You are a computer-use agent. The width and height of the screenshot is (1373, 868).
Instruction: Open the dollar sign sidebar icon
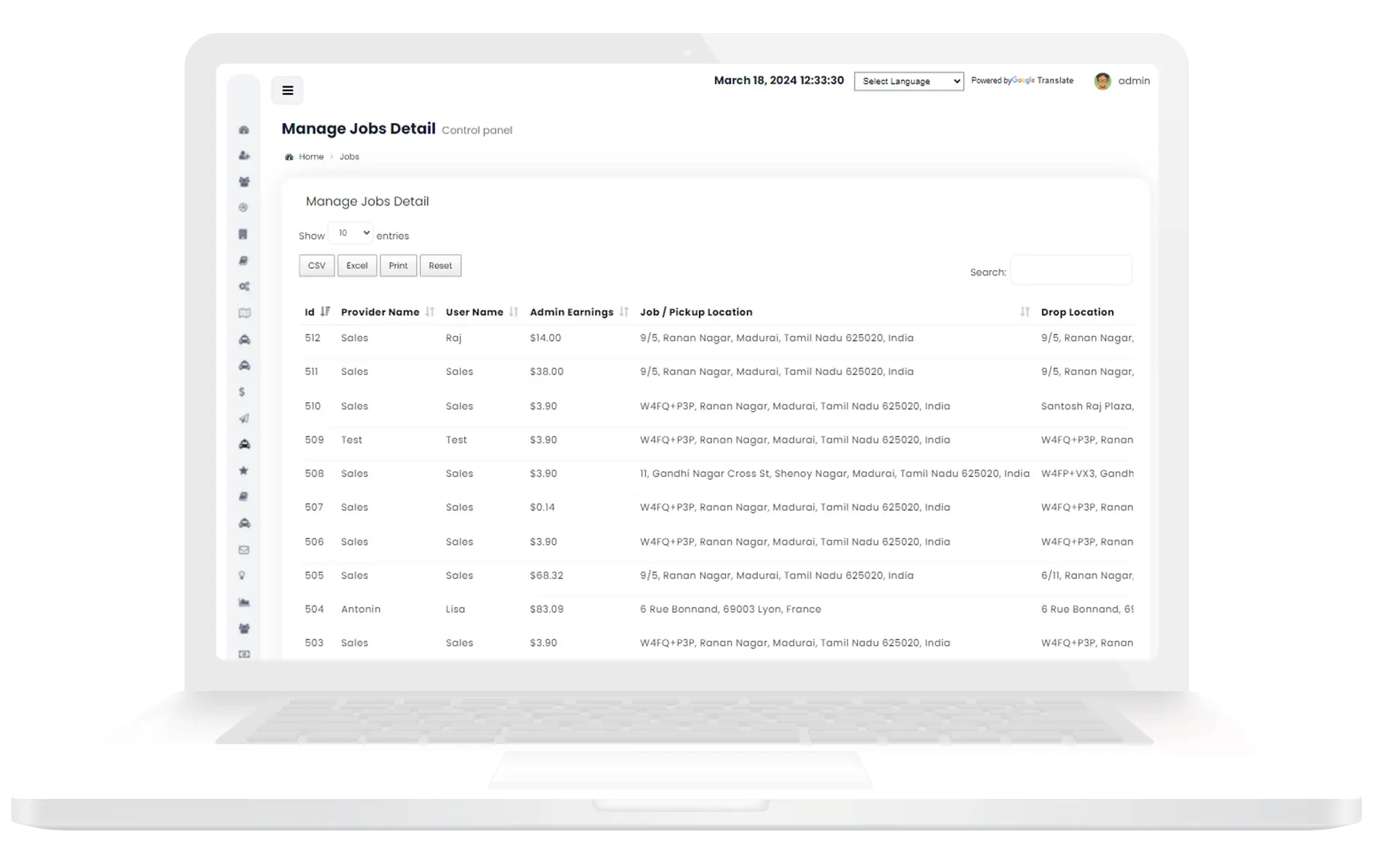click(x=242, y=392)
